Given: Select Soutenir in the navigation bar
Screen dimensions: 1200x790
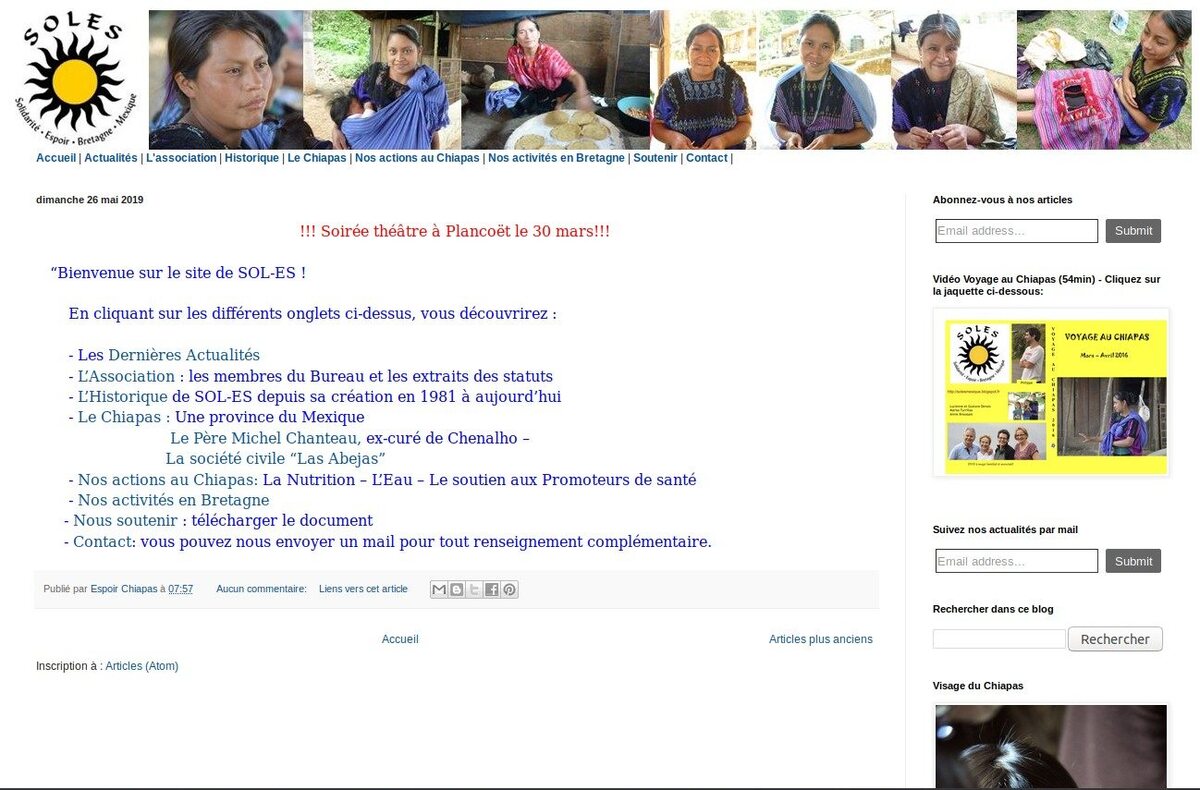Looking at the screenshot, I should (655, 158).
